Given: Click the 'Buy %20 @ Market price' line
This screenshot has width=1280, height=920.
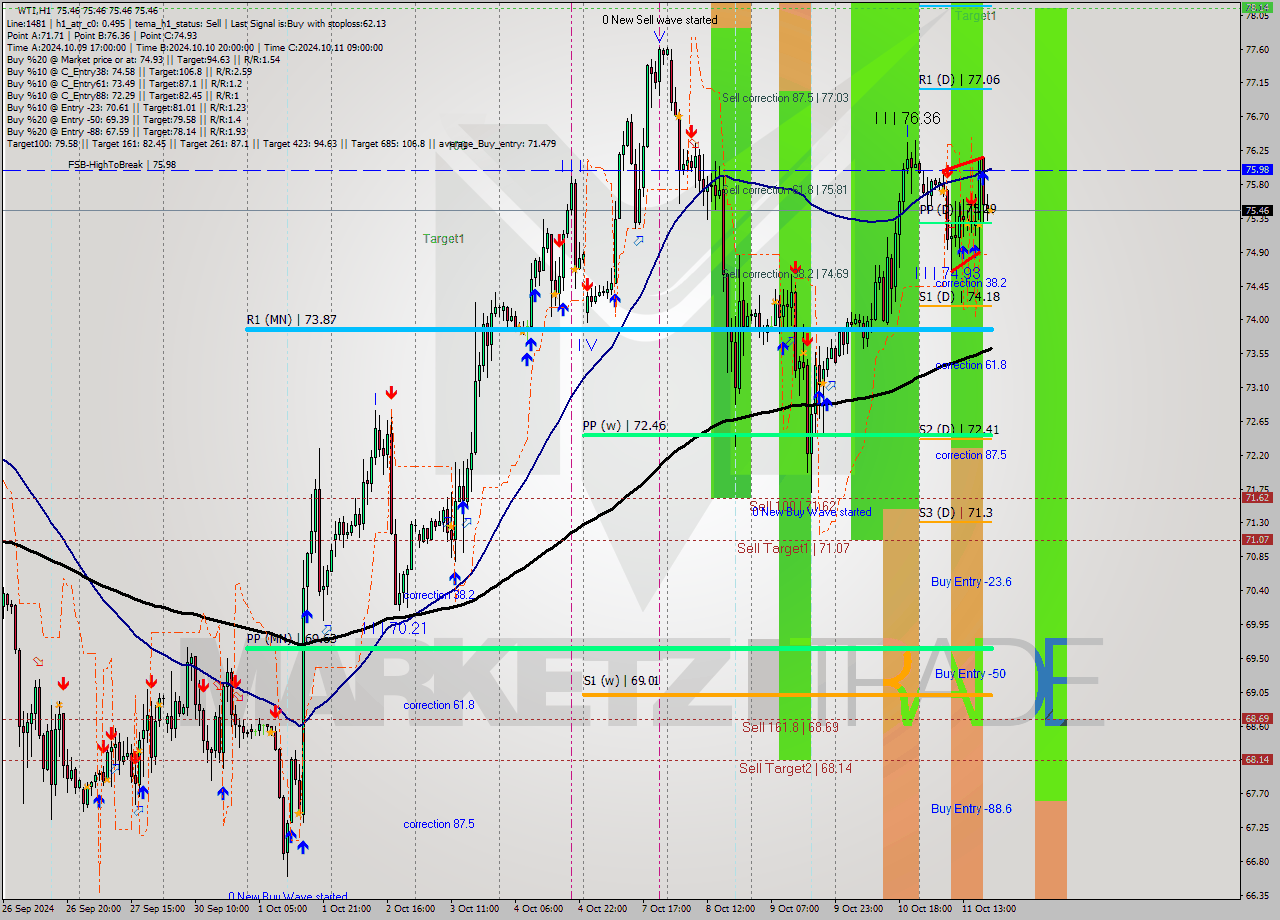Looking at the screenshot, I should coord(143,60).
